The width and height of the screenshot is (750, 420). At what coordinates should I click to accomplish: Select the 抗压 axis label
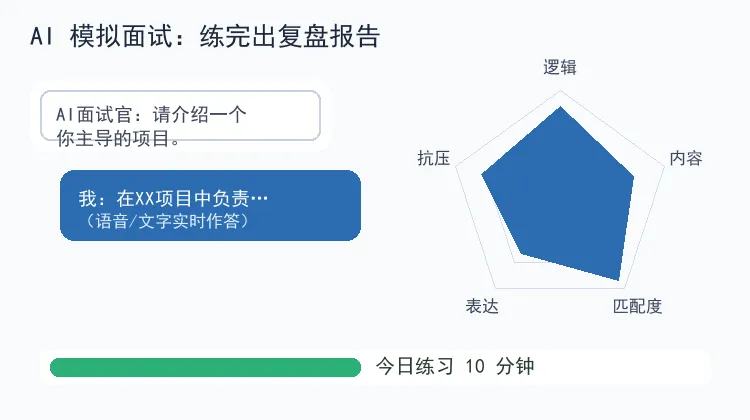click(433, 158)
